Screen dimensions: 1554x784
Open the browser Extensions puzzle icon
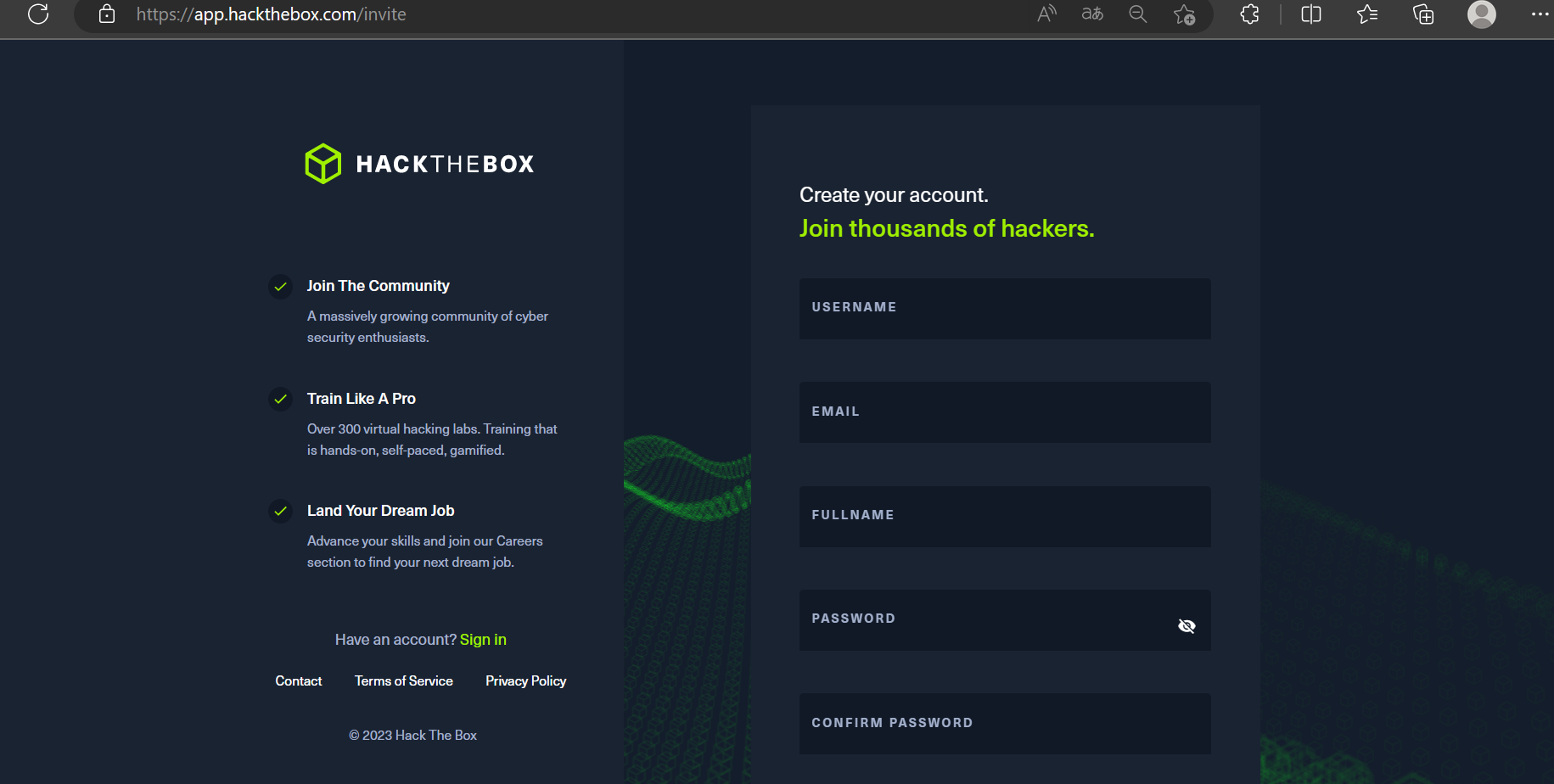pyautogui.click(x=1248, y=14)
